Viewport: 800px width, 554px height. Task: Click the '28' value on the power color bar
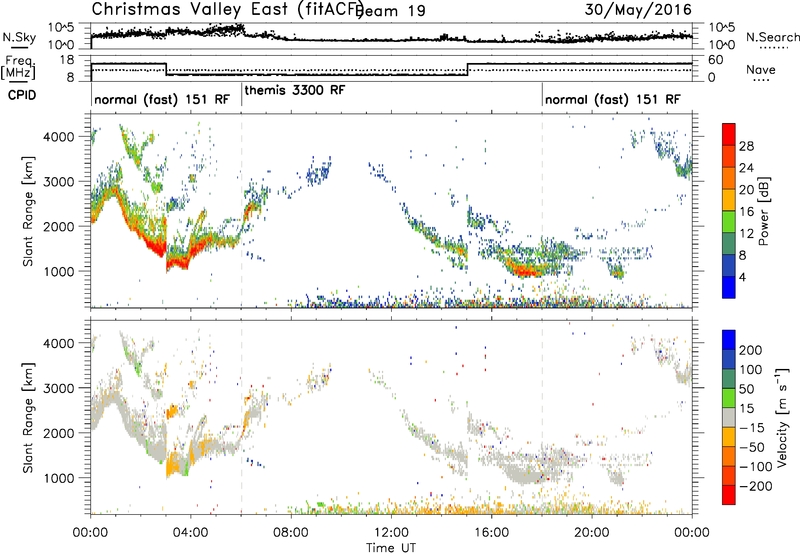pyautogui.click(x=746, y=146)
